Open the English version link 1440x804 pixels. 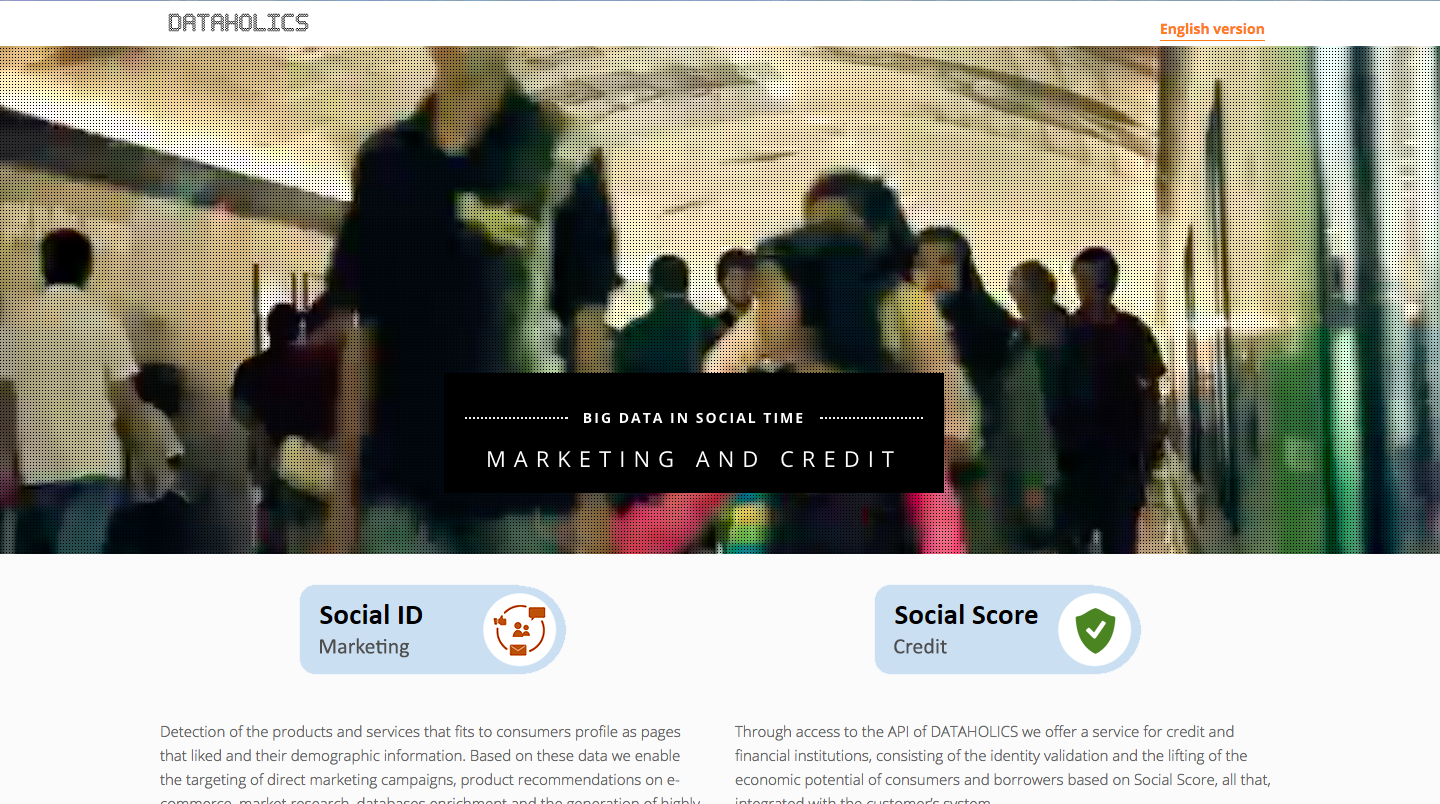click(x=1212, y=29)
